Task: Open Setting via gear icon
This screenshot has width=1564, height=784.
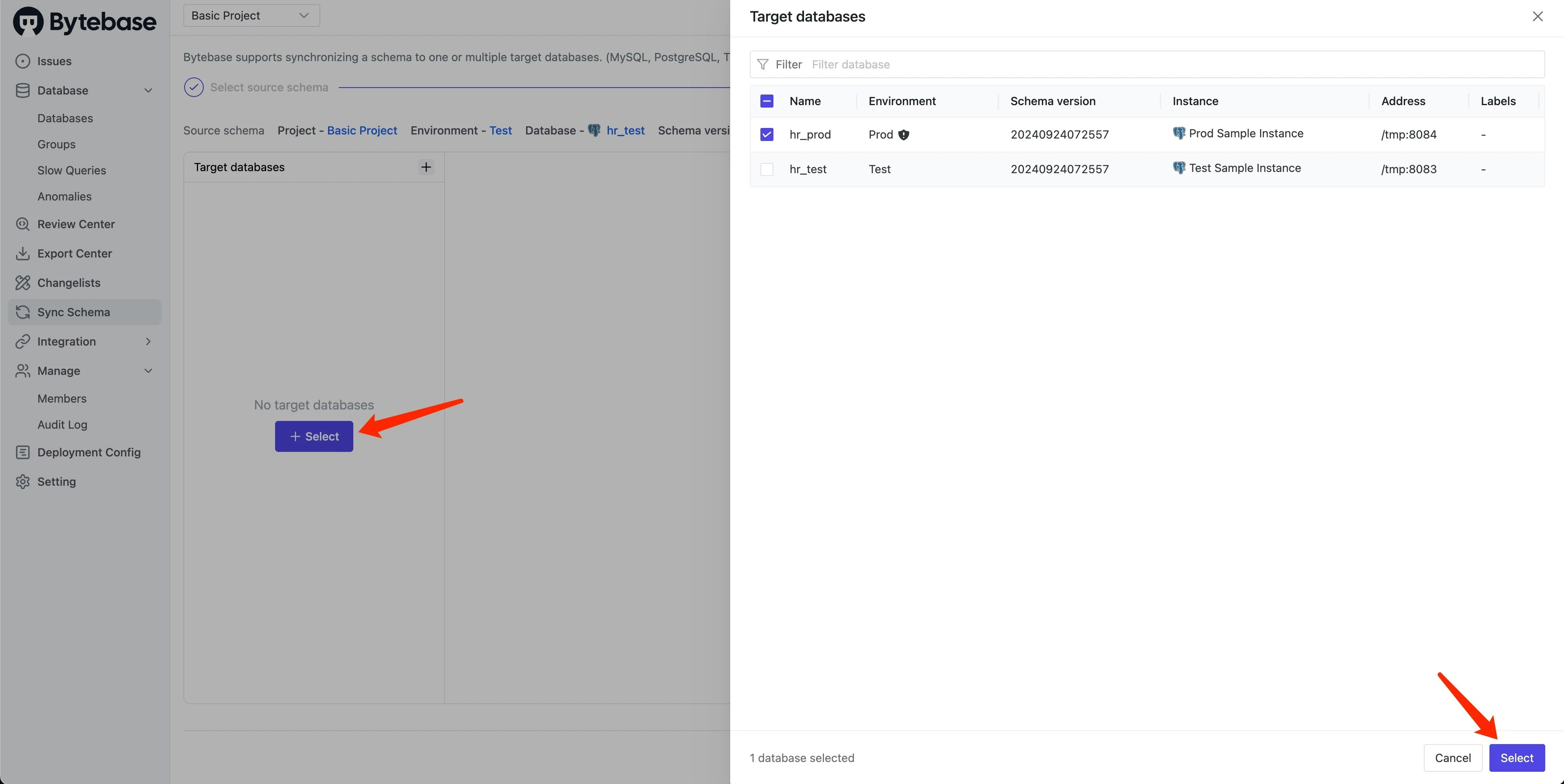Action: coord(22,482)
